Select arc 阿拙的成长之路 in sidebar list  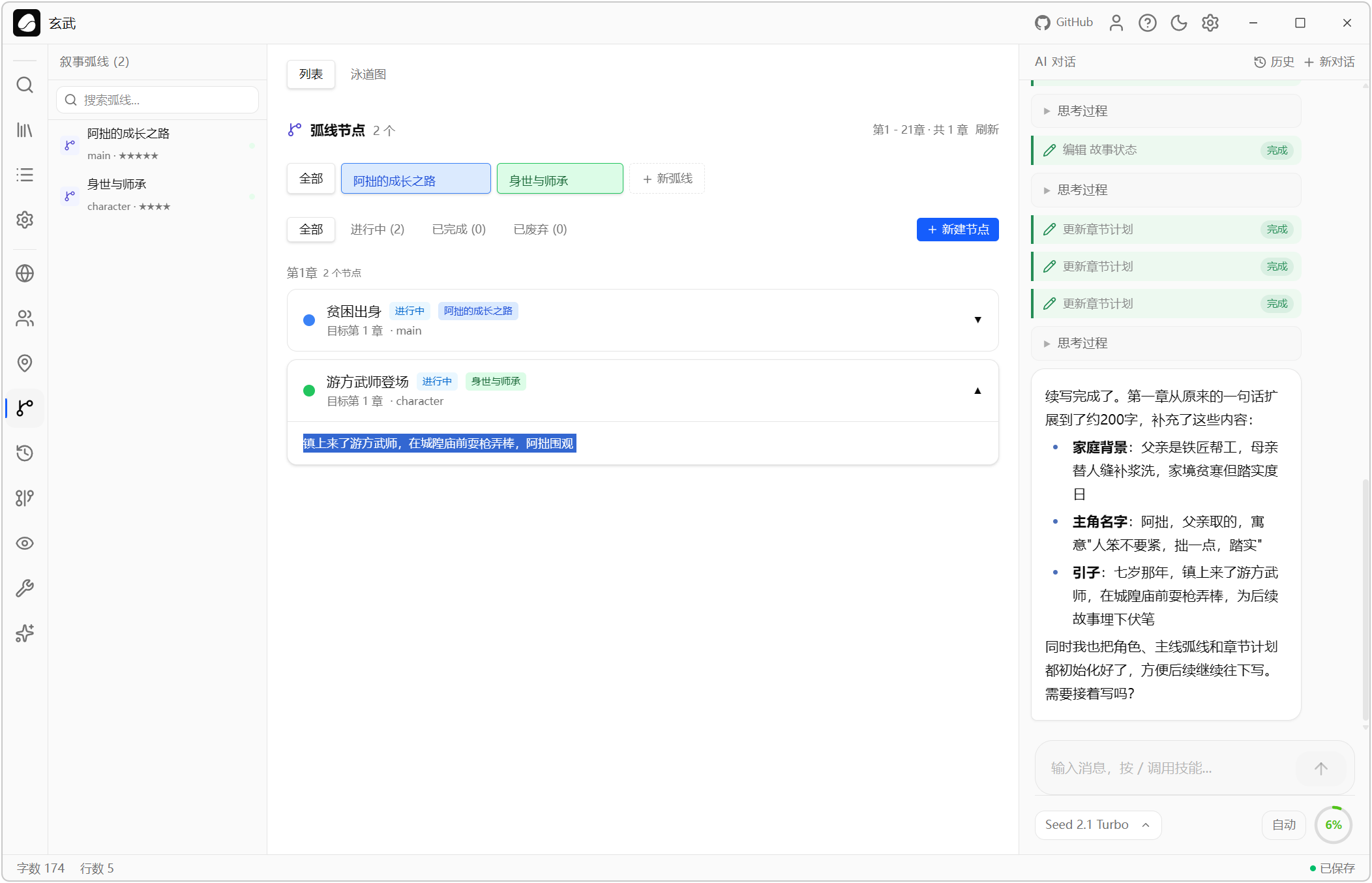coord(158,144)
